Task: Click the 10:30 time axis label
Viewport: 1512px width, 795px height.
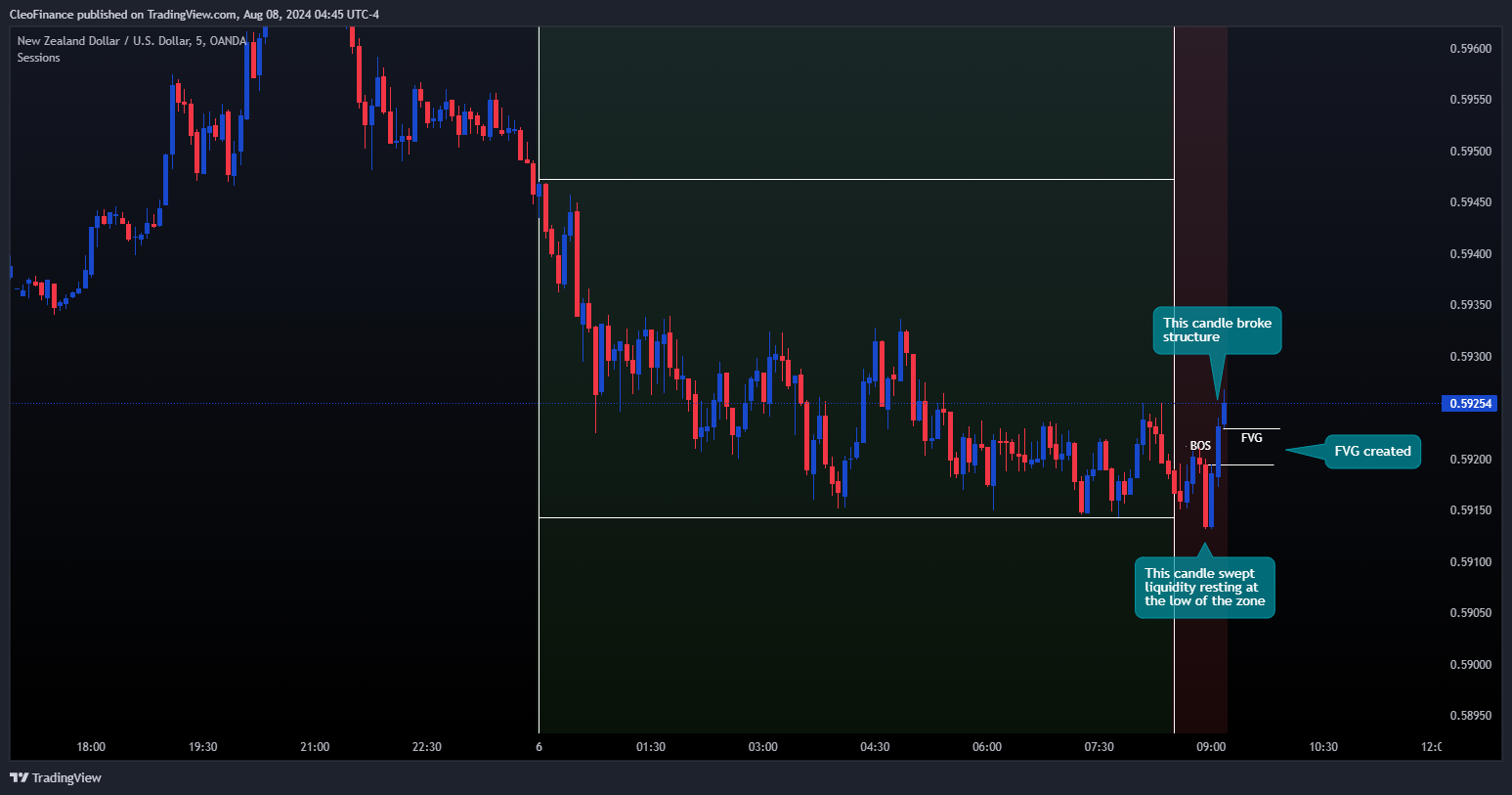Action: (1323, 747)
